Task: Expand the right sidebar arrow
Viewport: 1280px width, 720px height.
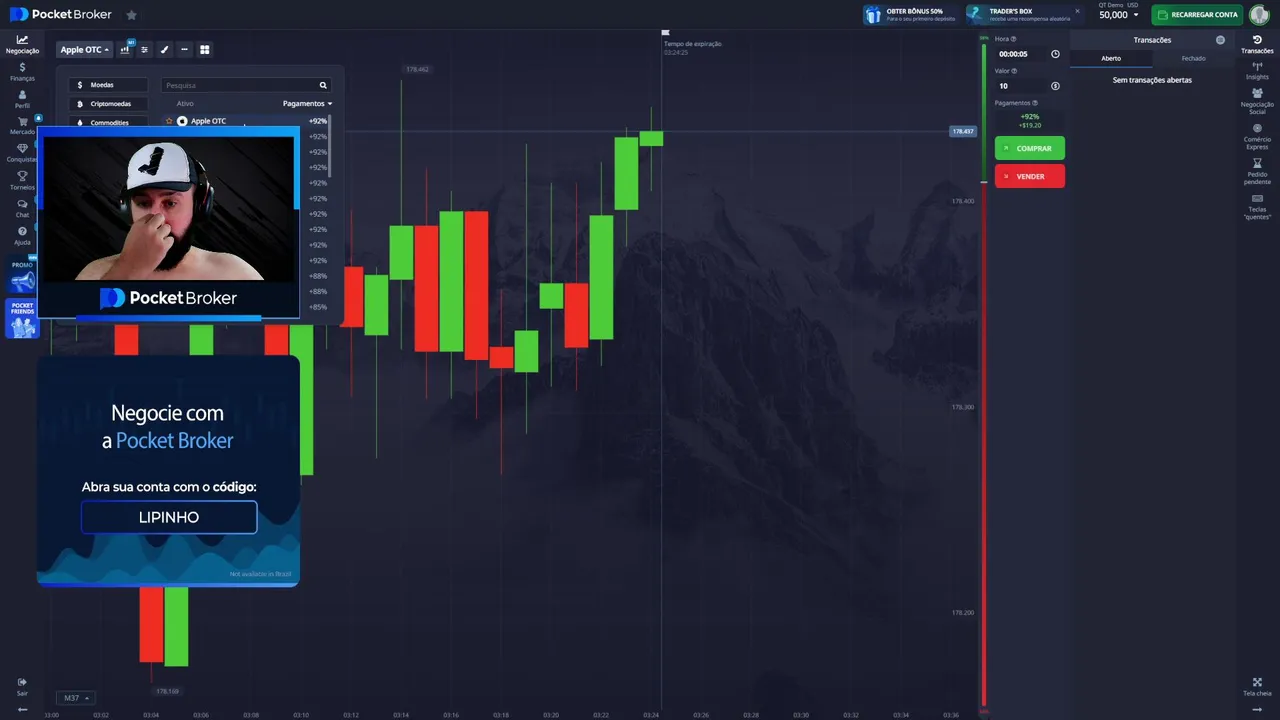Action: [x=1257, y=710]
